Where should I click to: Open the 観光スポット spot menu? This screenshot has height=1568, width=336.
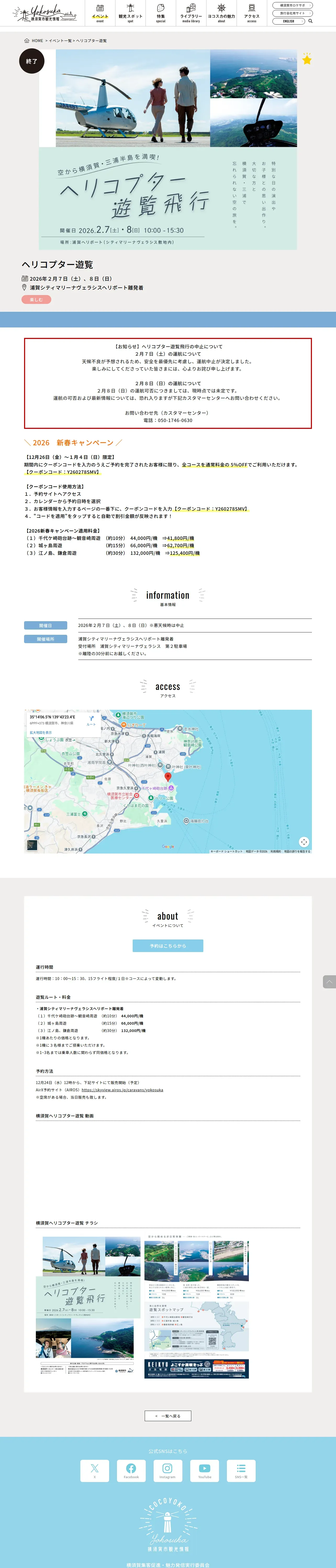pyautogui.click(x=131, y=13)
